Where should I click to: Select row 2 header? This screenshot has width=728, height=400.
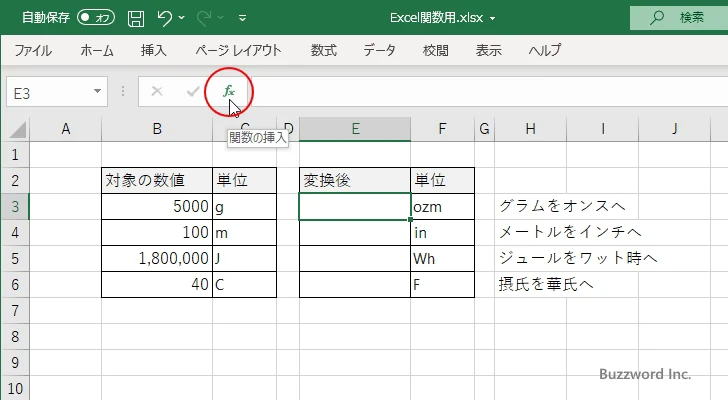[x=15, y=181]
